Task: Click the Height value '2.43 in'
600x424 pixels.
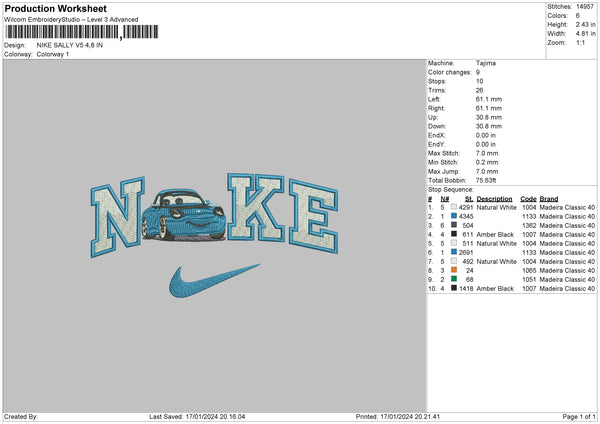Action: click(x=585, y=24)
